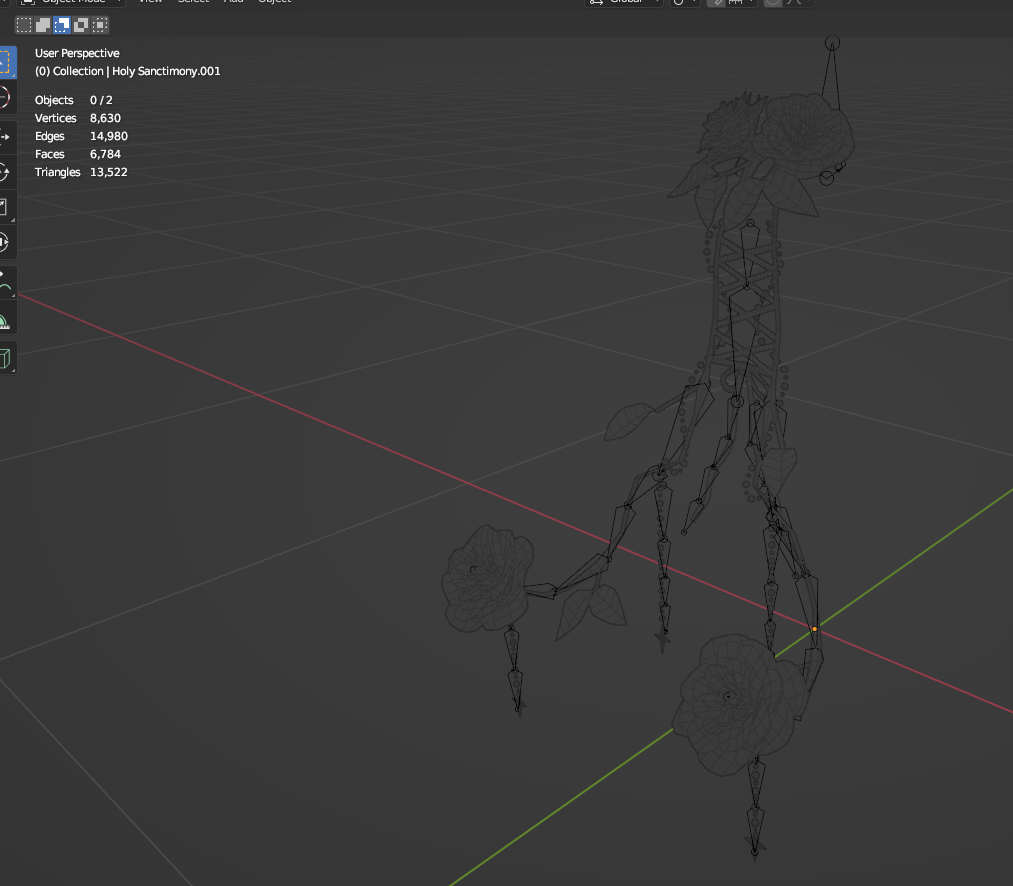Screen dimensions: 1013x886
Task: Activate the Annotate tool
Action: [x=6, y=282]
